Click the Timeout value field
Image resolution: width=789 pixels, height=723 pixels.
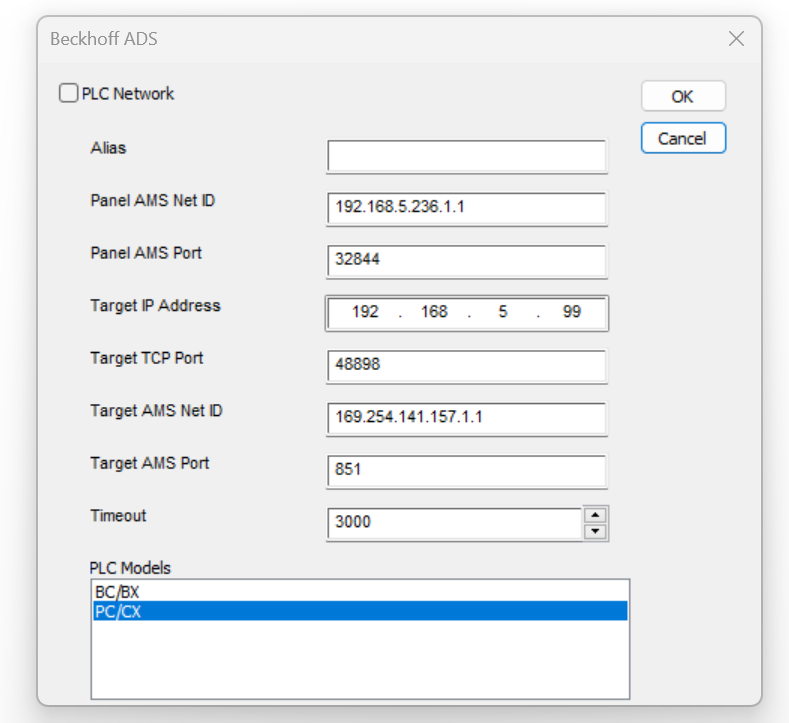(455, 523)
